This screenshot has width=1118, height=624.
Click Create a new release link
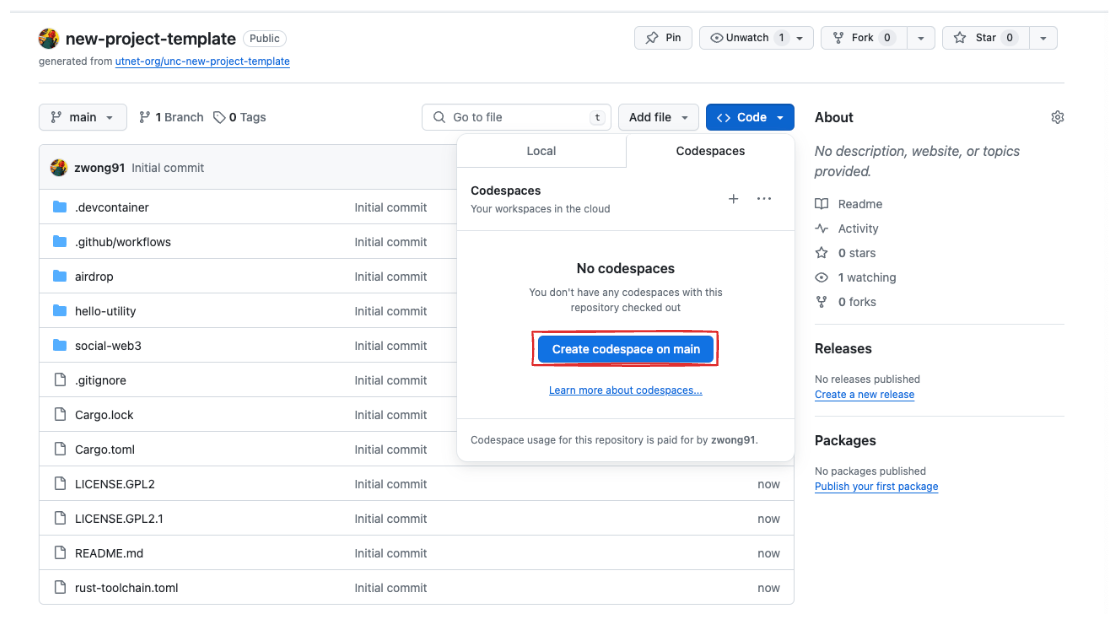click(864, 394)
